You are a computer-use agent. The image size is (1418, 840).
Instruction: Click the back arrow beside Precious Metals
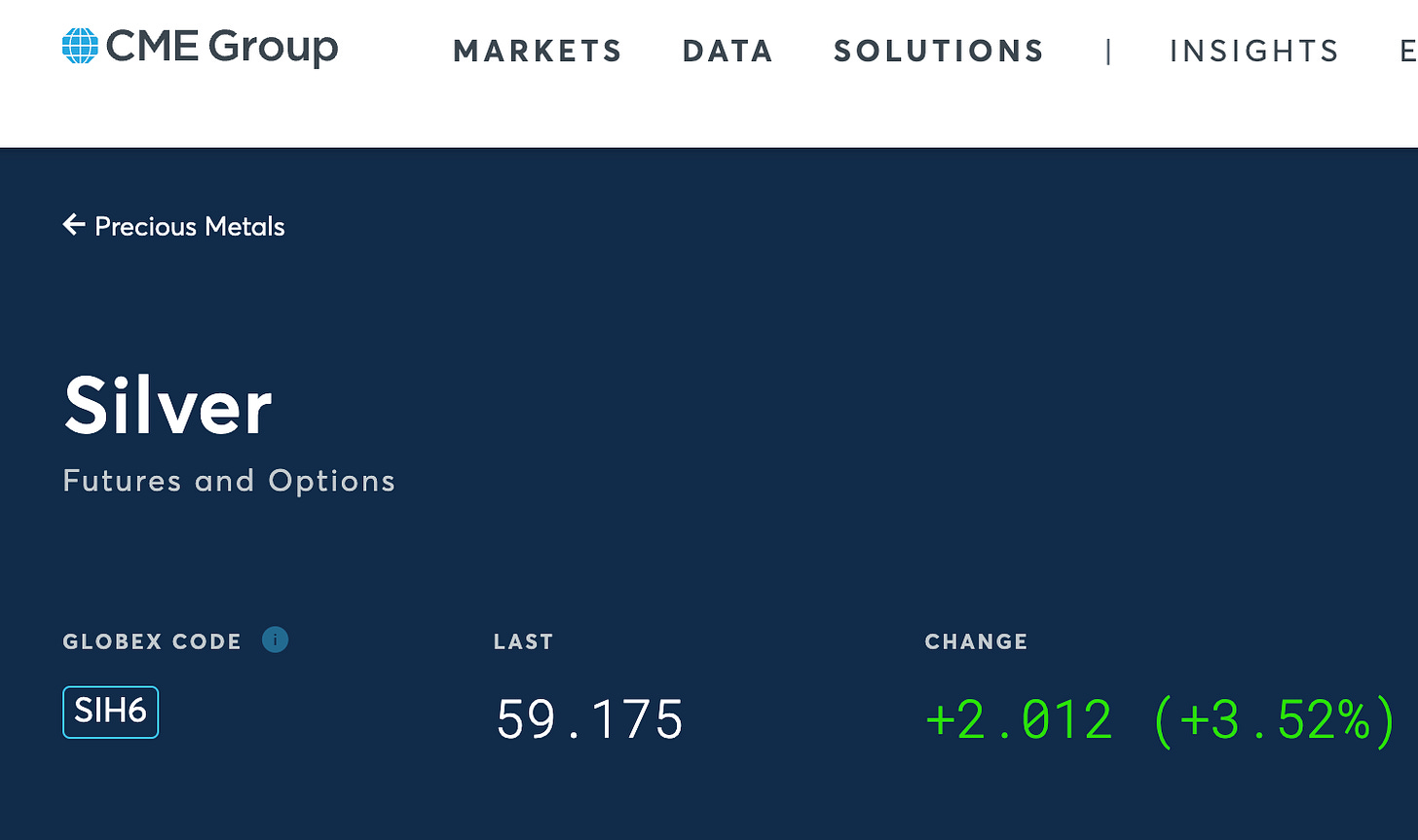[x=73, y=226]
